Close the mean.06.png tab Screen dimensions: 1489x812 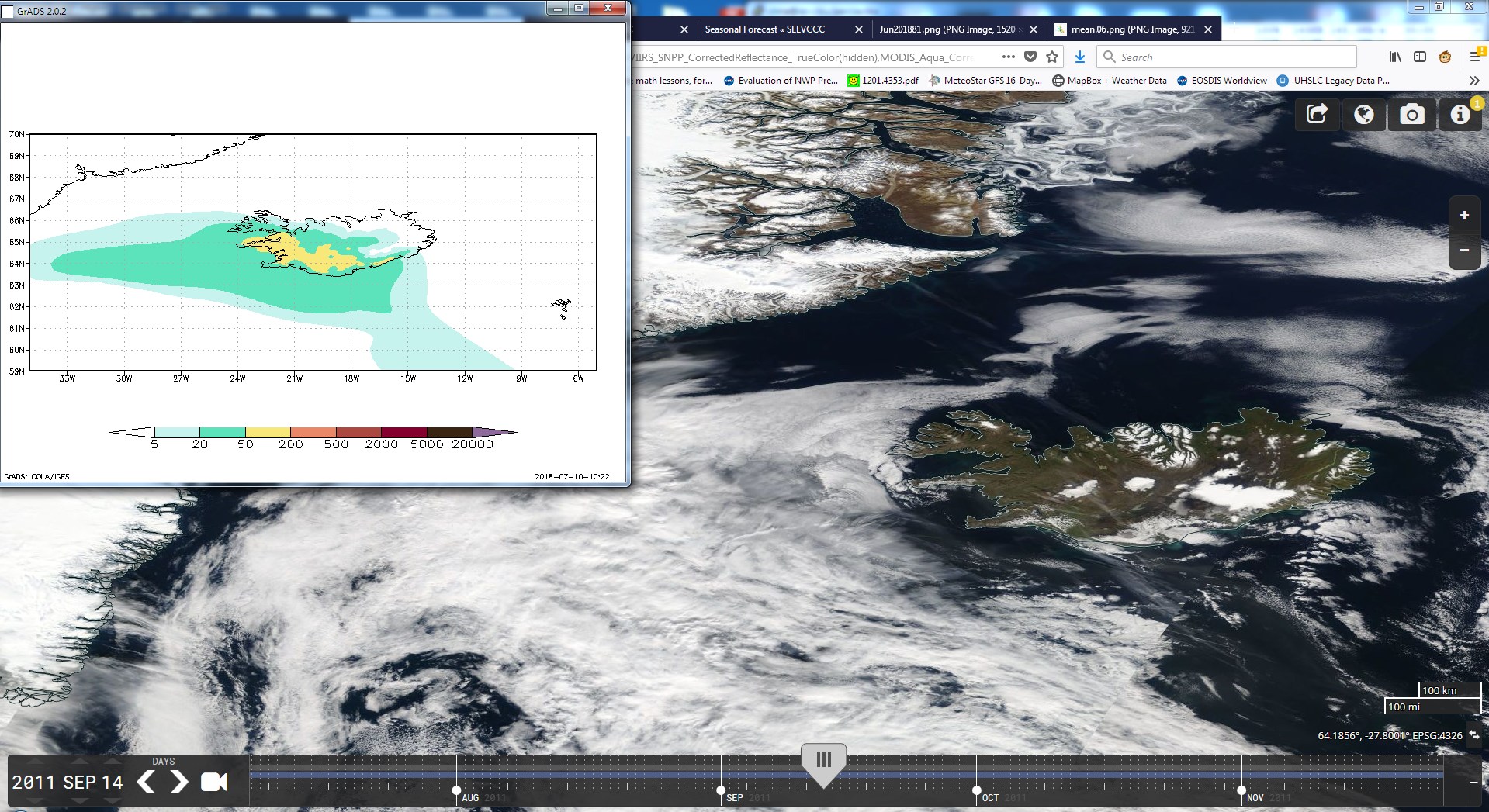tap(1208, 29)
